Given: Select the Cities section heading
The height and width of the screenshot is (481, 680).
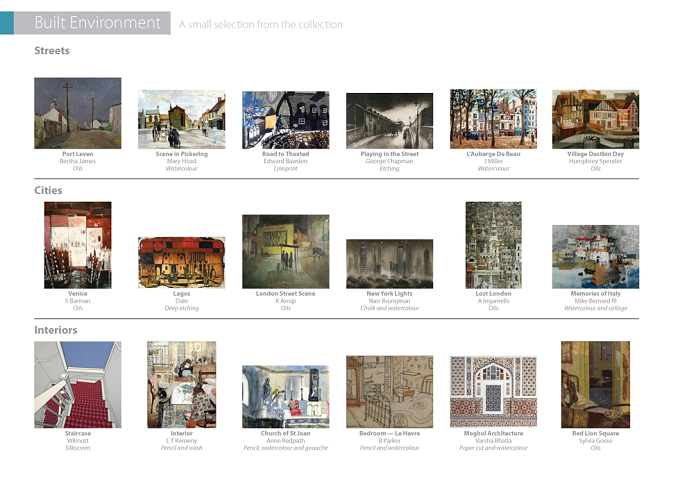Looking at the screenshot, I should (48, 190).
